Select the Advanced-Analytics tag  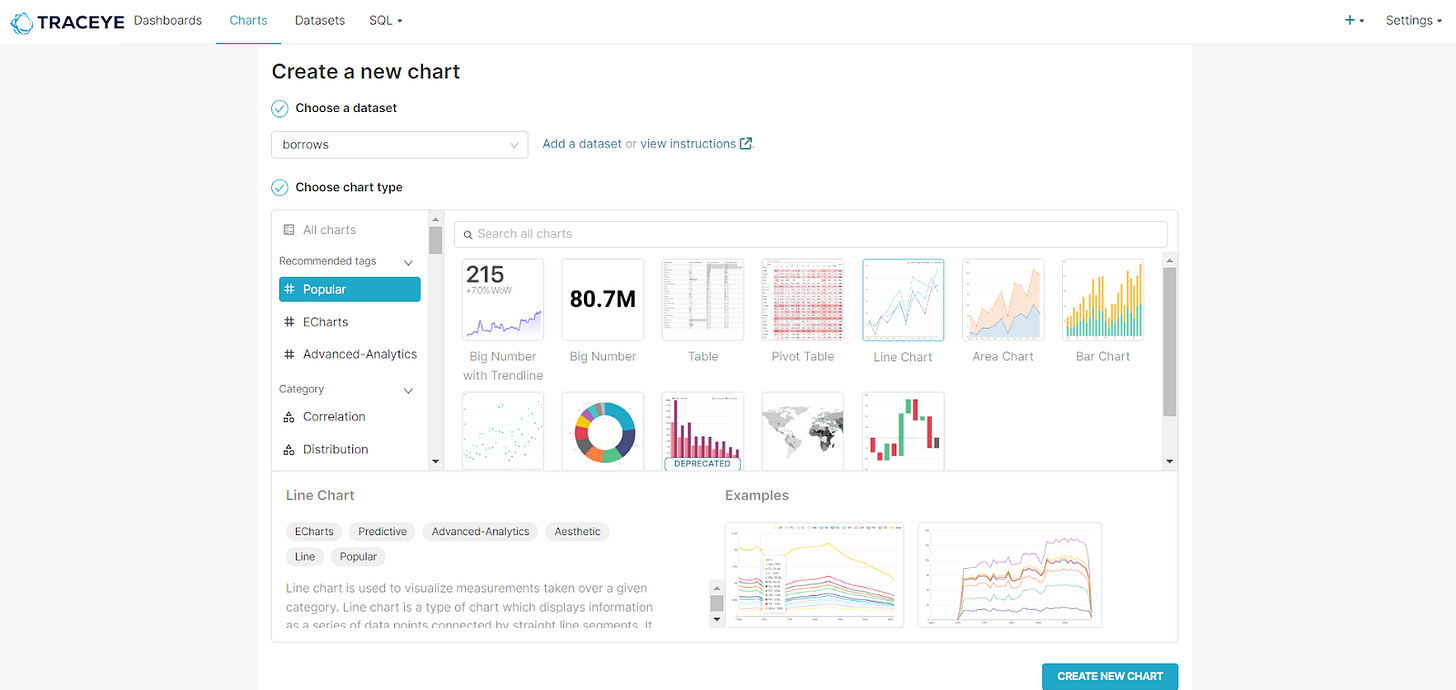click(x=350, y=354)
